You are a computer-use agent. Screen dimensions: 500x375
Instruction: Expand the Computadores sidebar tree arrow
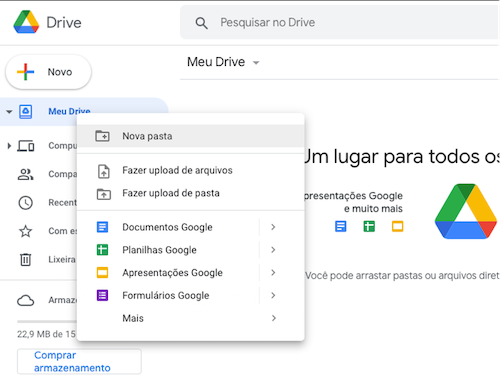pos(9,146)
